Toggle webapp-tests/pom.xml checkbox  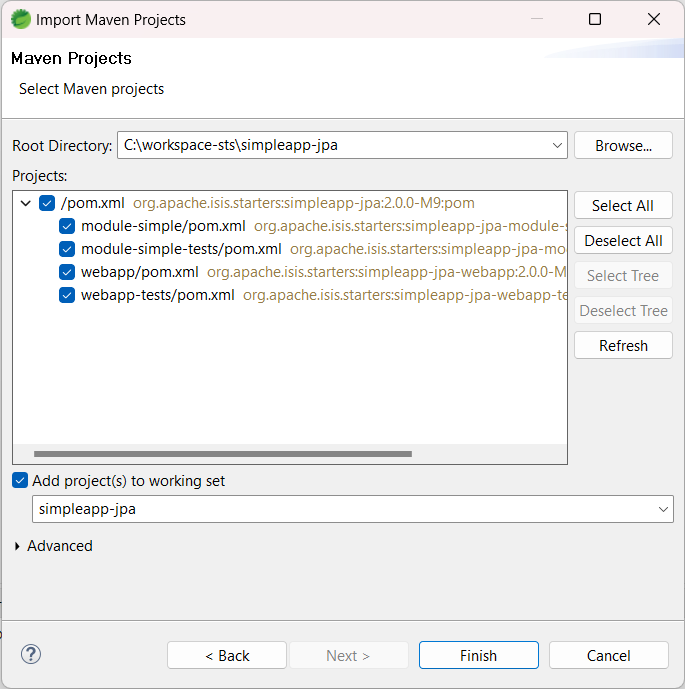point(67,295)
